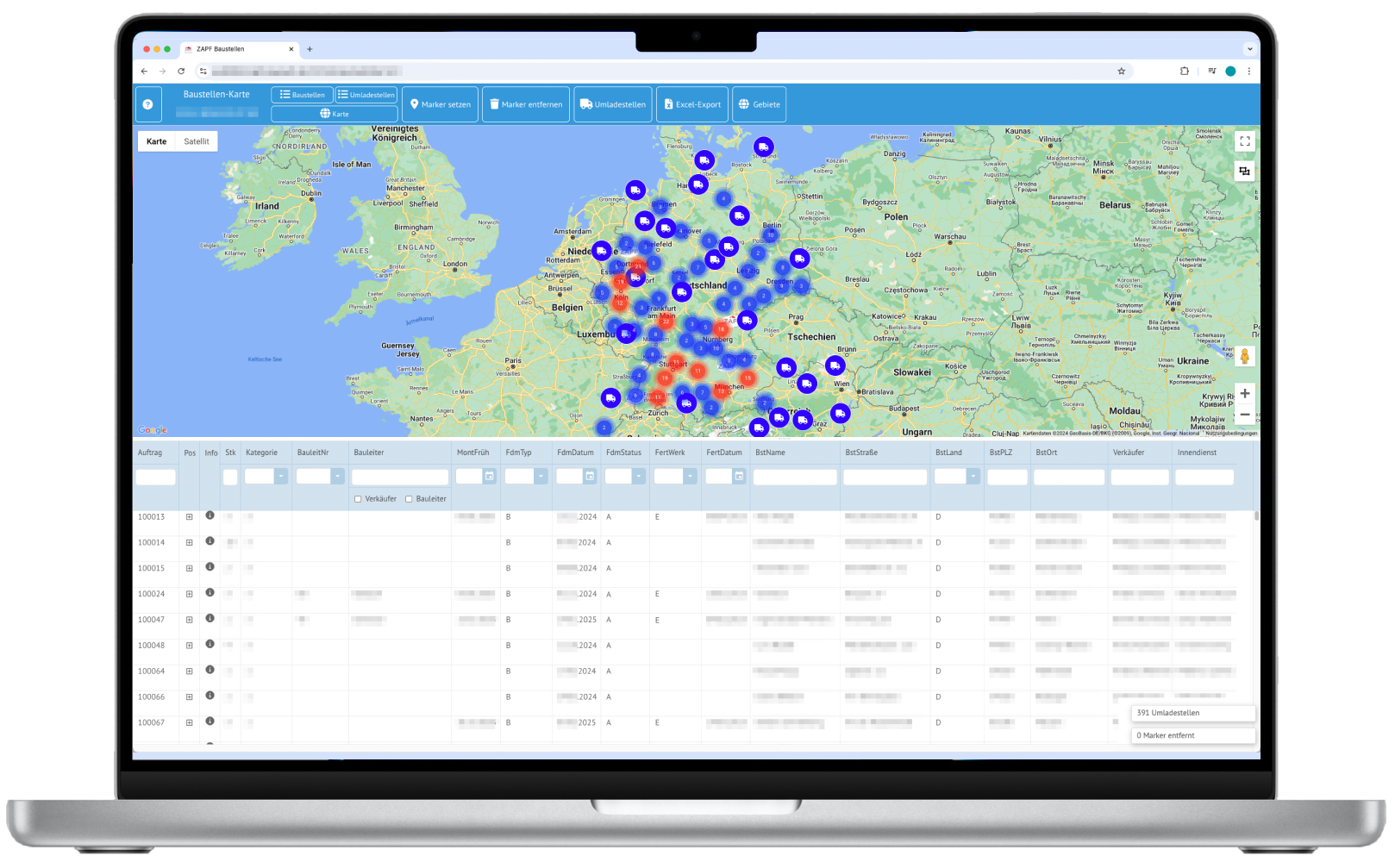Switch map to Satellit view
Image resolution: width=1395 pixels, height=868 pixels.
[x=197, y=141]
